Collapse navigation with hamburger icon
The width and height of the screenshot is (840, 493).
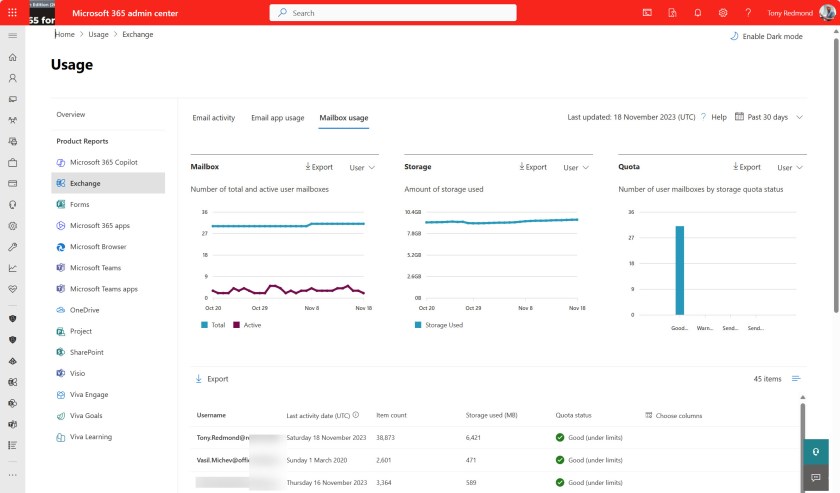coord(12,35)
